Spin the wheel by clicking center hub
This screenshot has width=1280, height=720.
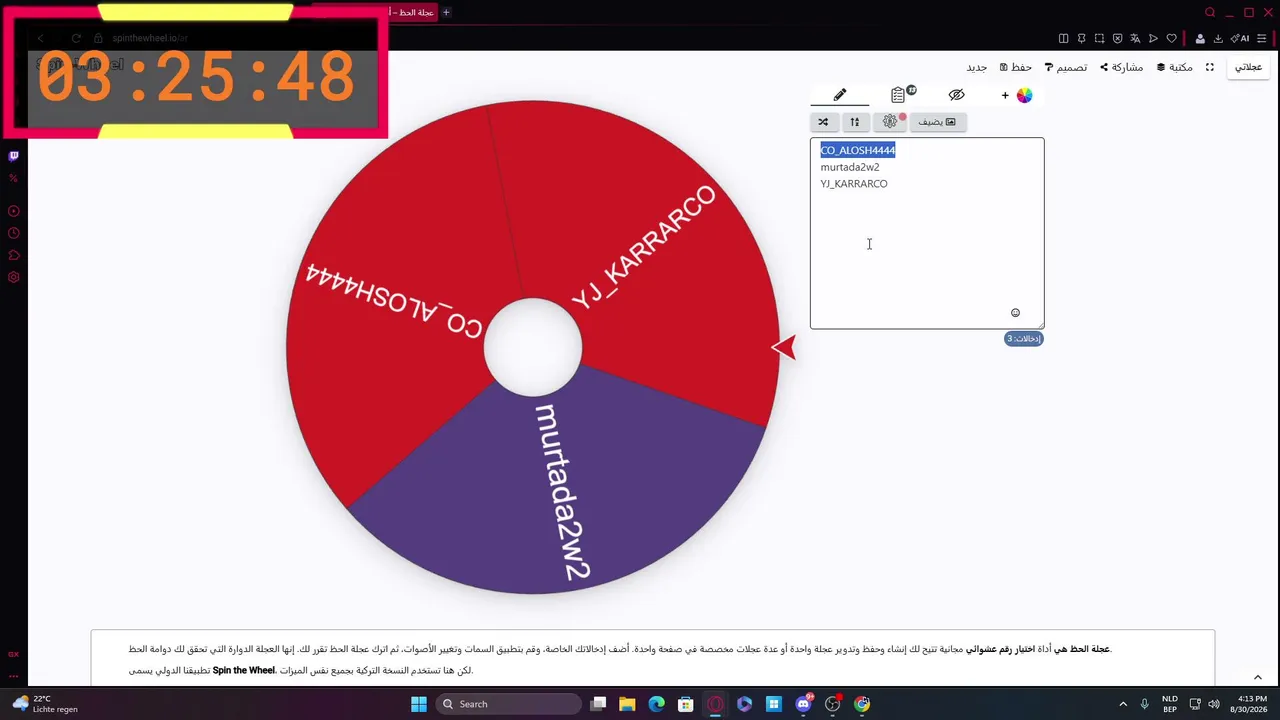coord(533,348)
